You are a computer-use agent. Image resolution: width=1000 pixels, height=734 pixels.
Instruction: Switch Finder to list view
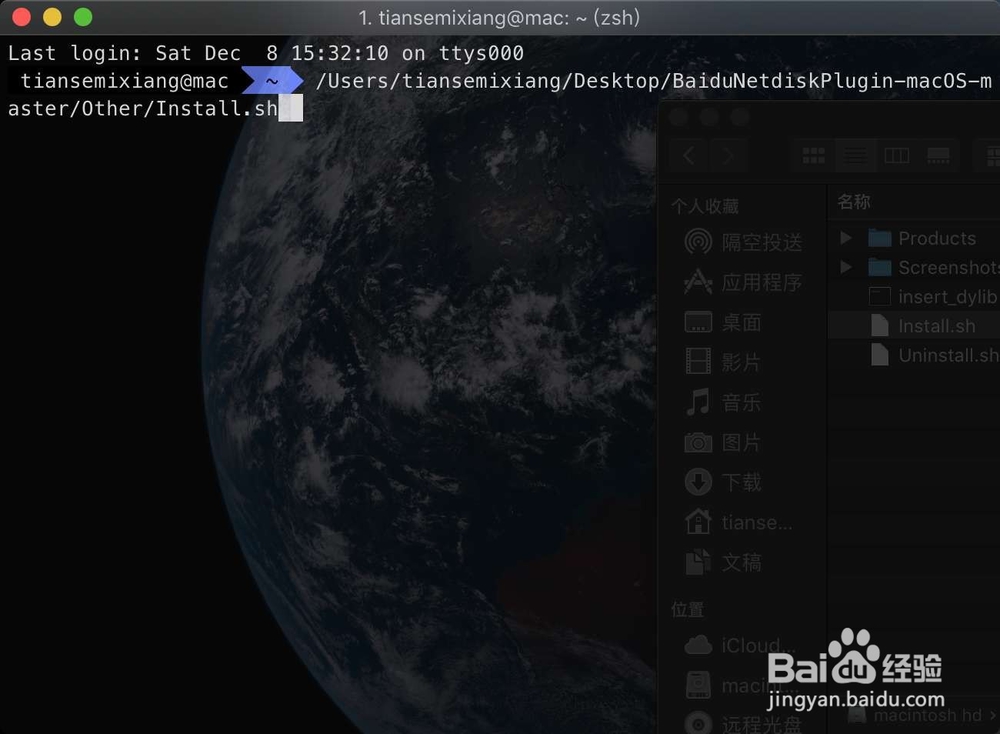(855, 155)
